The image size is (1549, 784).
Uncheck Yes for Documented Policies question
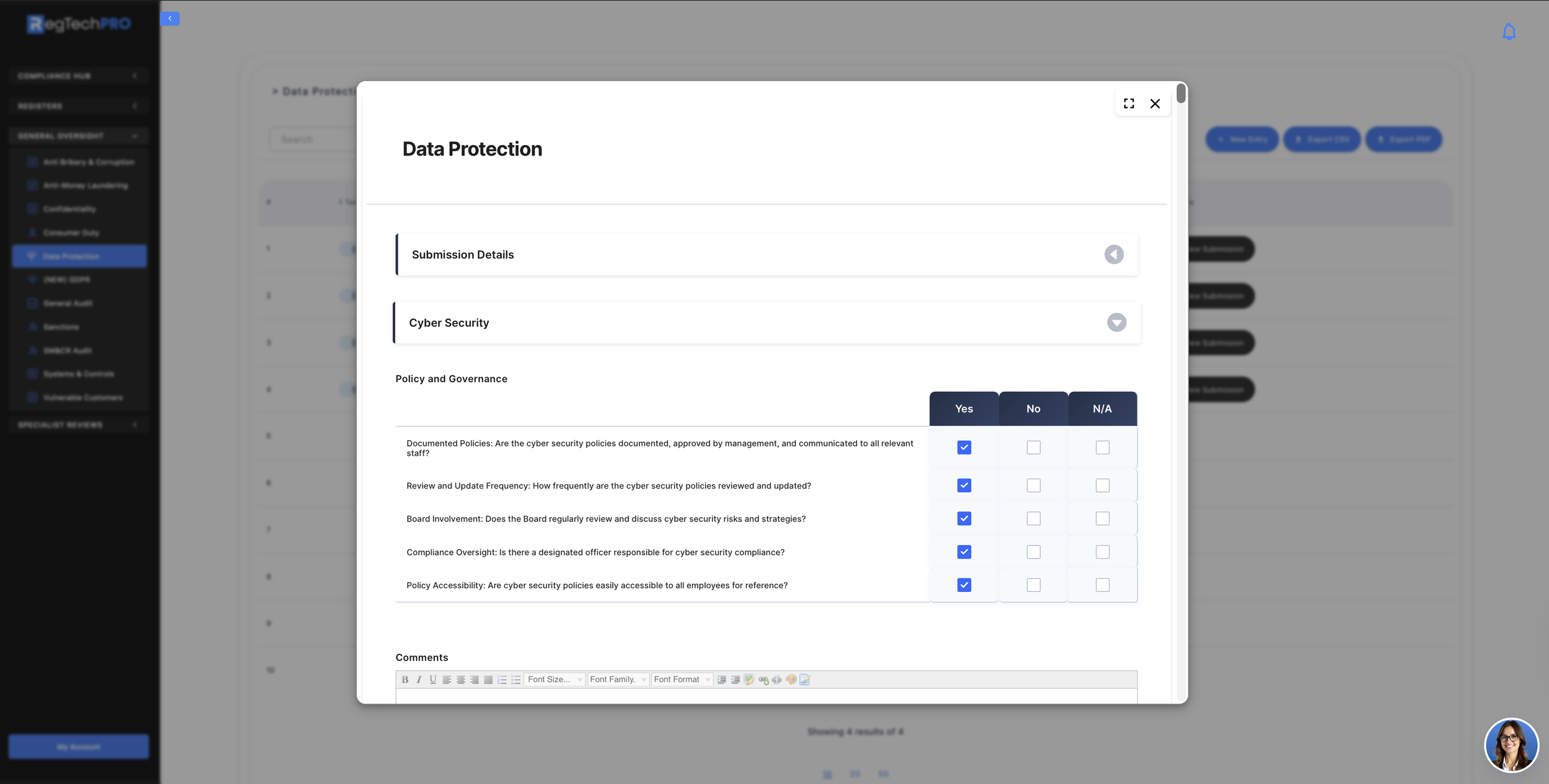coord(964,447)
